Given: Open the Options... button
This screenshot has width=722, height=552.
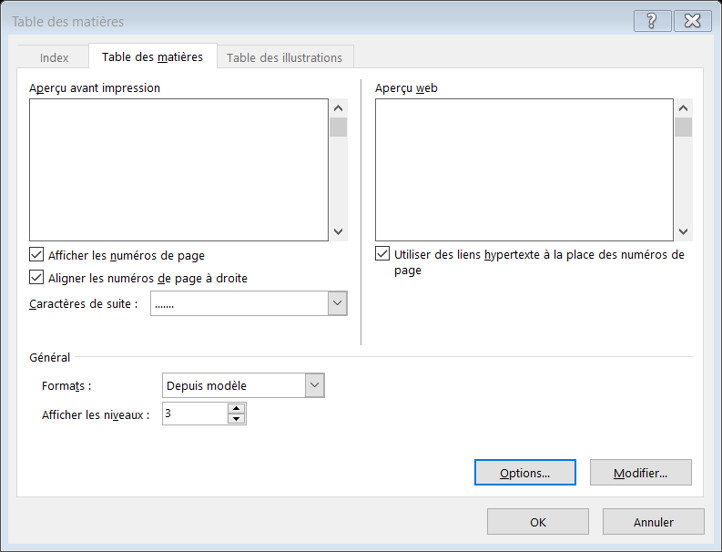Looking at the screenshot, I should [x=525, y=472].
